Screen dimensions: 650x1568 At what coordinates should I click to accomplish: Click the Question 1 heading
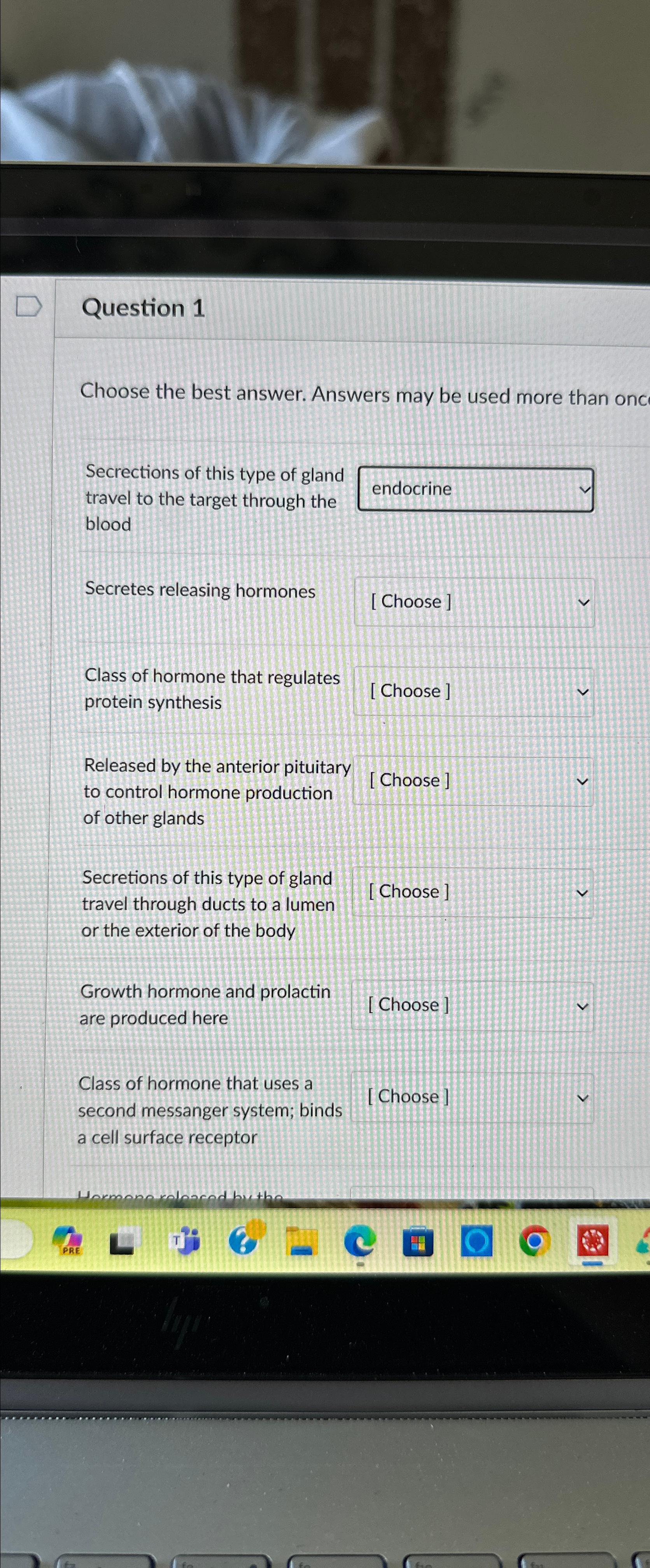(x=142, y=308)
